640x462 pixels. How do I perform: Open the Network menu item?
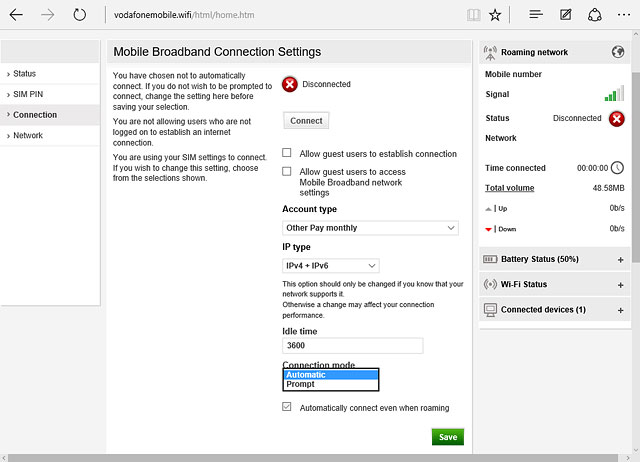point(50,135)
